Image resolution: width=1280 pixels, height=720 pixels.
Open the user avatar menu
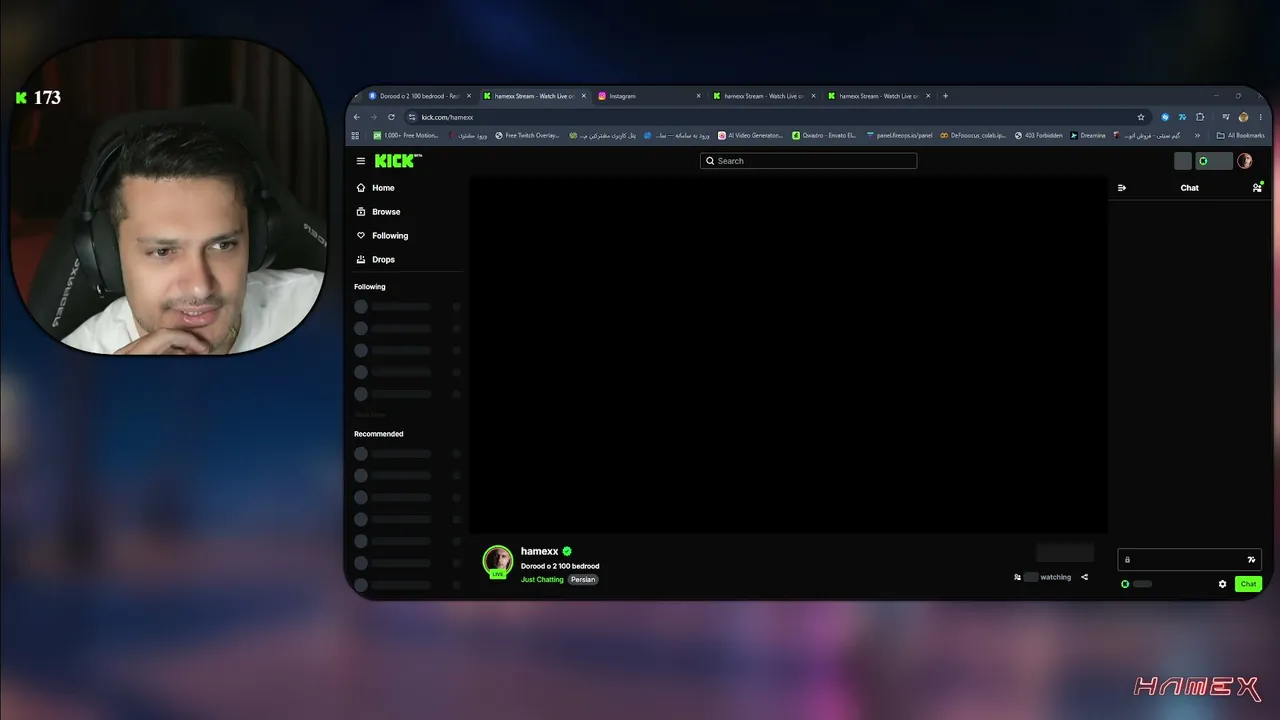tap(1245, 161)
